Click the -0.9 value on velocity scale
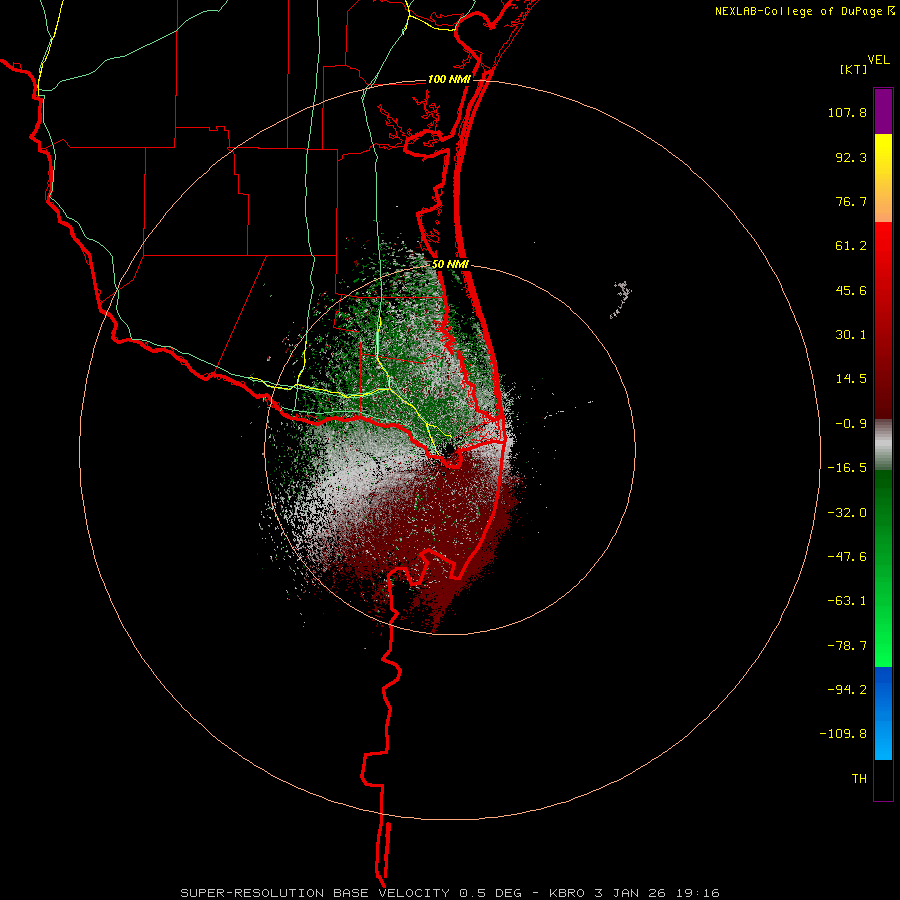 click(x=851, y=424)
